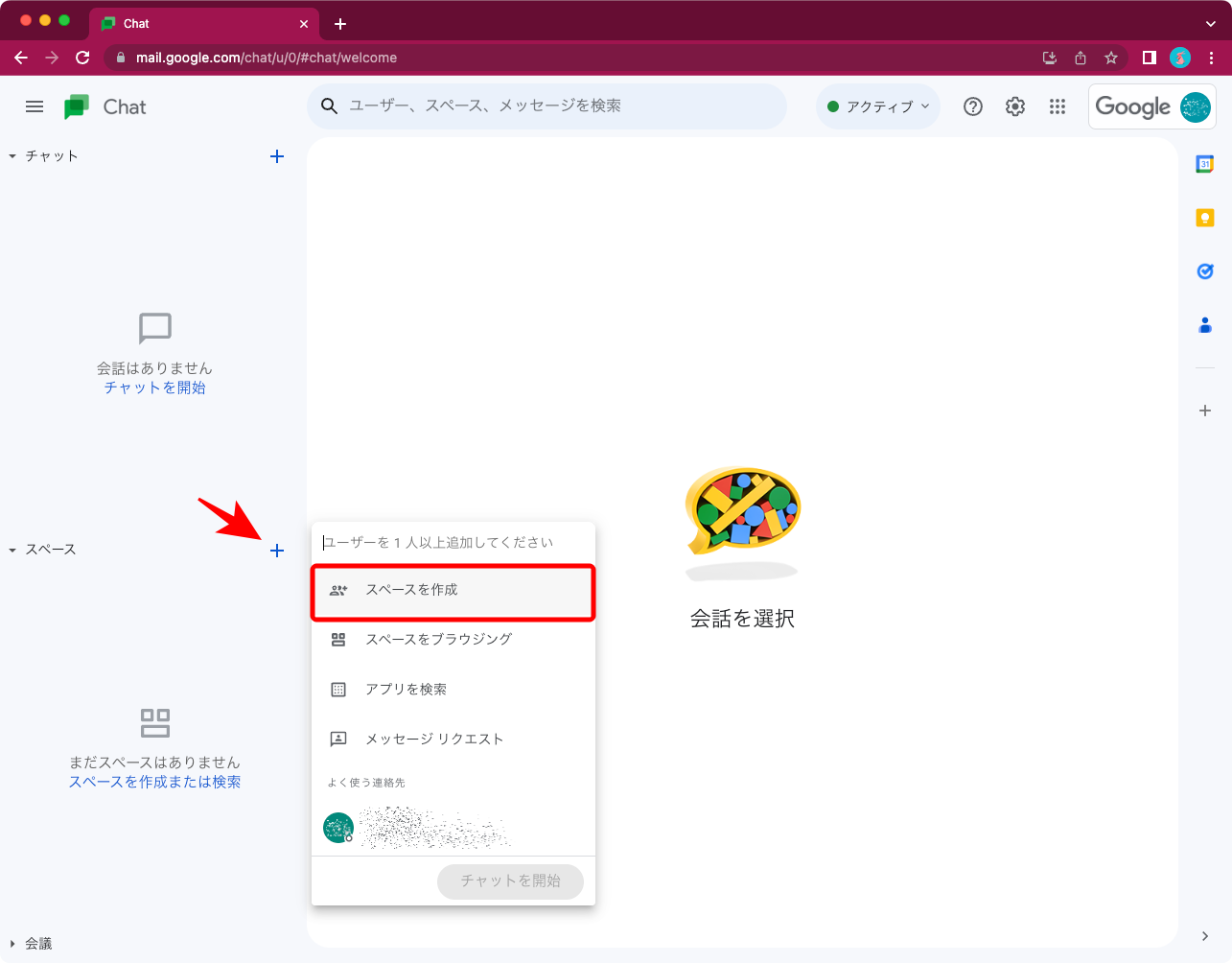1232x963 pixels.
Task: Open the Google apps grid
Action: (1058, 106)
